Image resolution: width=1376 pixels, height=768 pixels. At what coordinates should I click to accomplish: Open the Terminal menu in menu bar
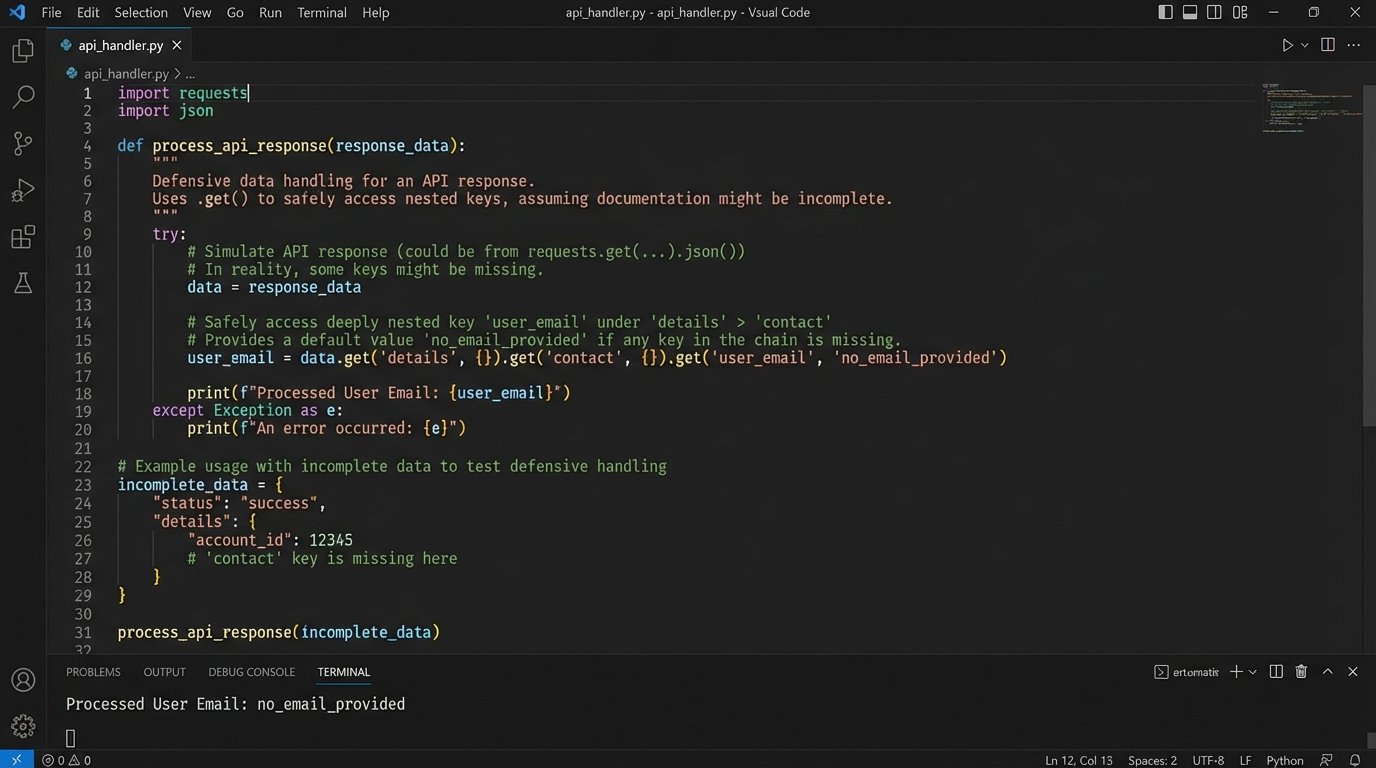(x=321, y=13)
